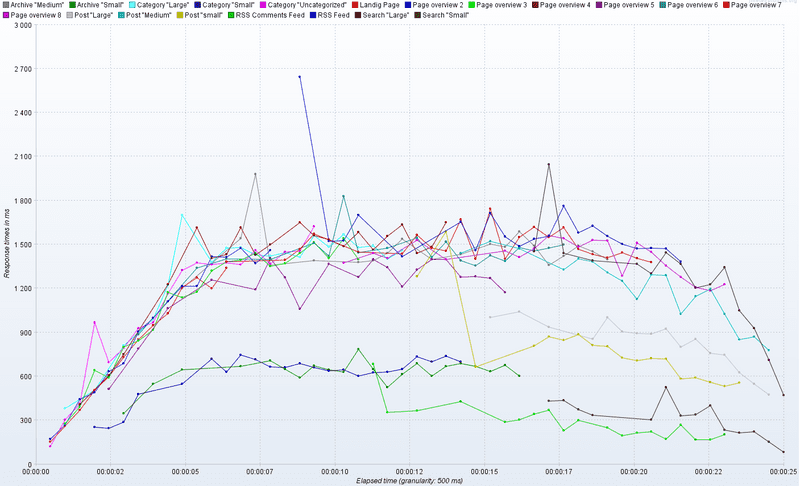Viewport: 800px width, 486px height.
Task: Click the "Elapsed time (granularity: 500 ms)" axis title
Action: (410, 481)
